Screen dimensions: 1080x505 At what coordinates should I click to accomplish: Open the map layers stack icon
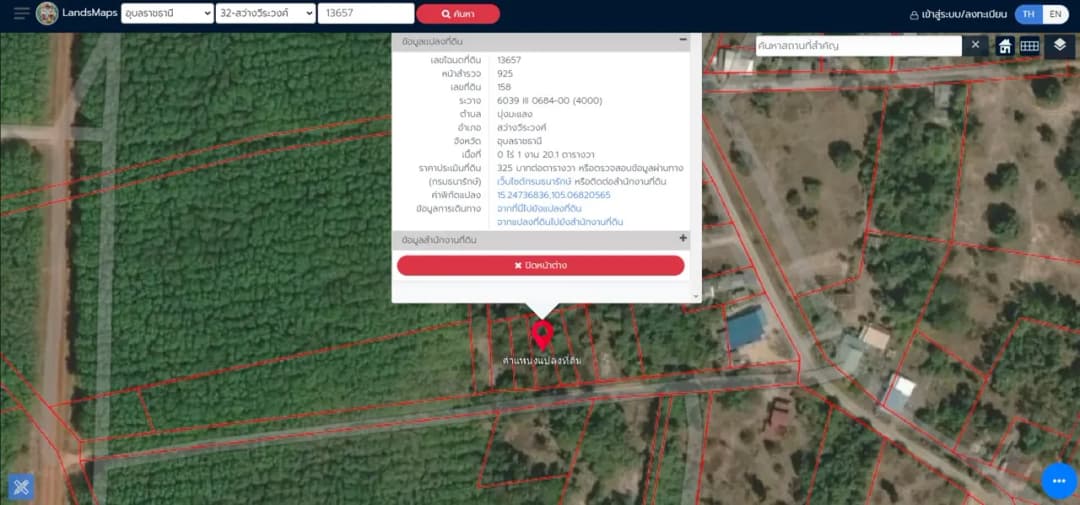[1059, 45]
